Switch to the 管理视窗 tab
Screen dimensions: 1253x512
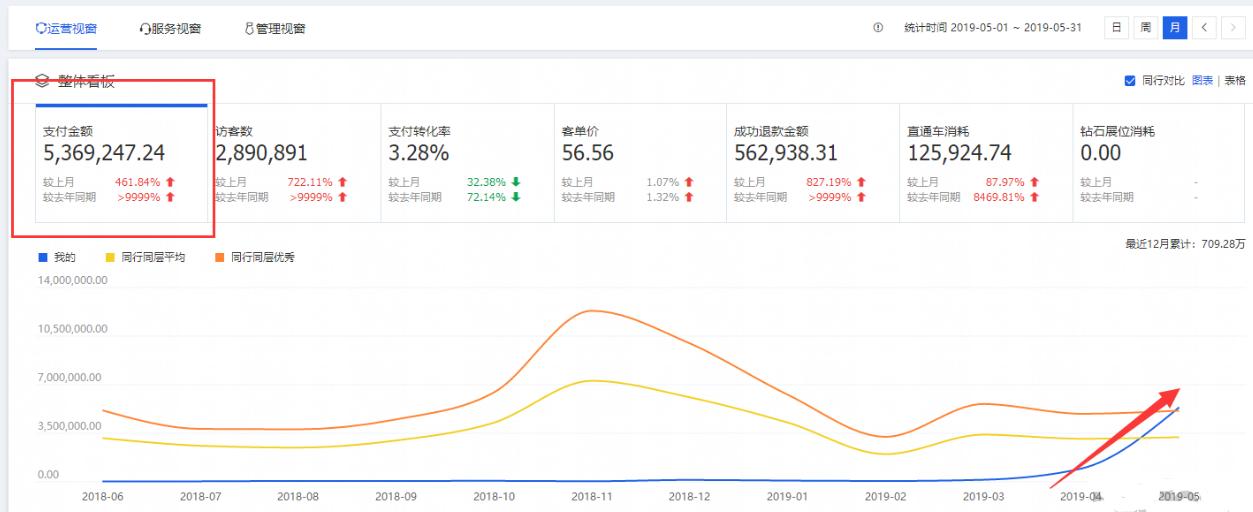point(275,28)
